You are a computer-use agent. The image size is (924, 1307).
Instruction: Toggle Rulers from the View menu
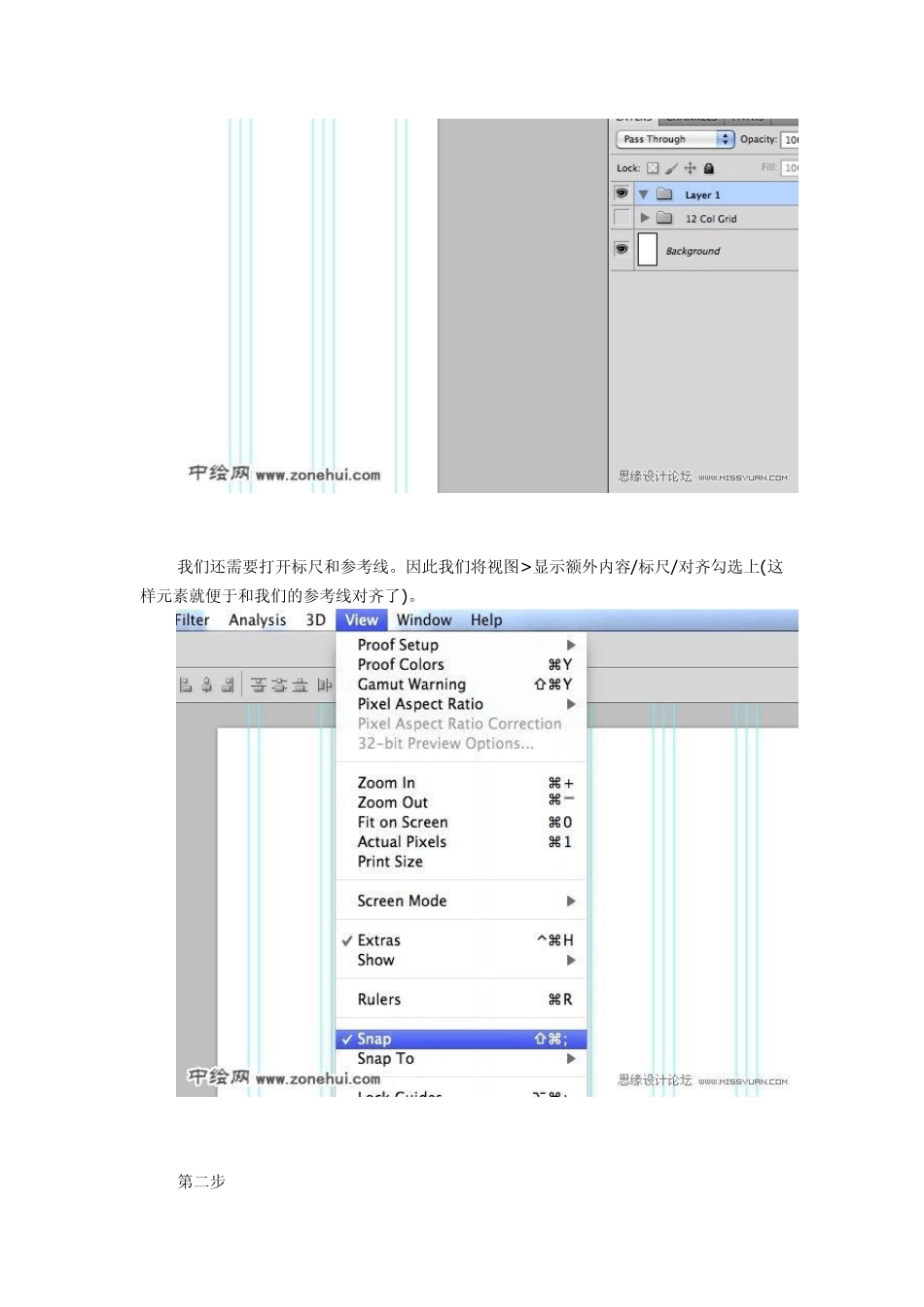tap(461, 1000)
